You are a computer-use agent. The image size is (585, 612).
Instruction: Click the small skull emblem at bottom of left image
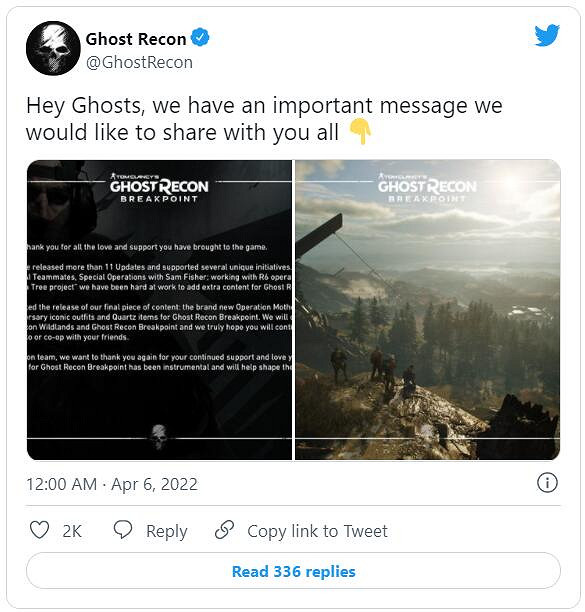coord(159,437)
